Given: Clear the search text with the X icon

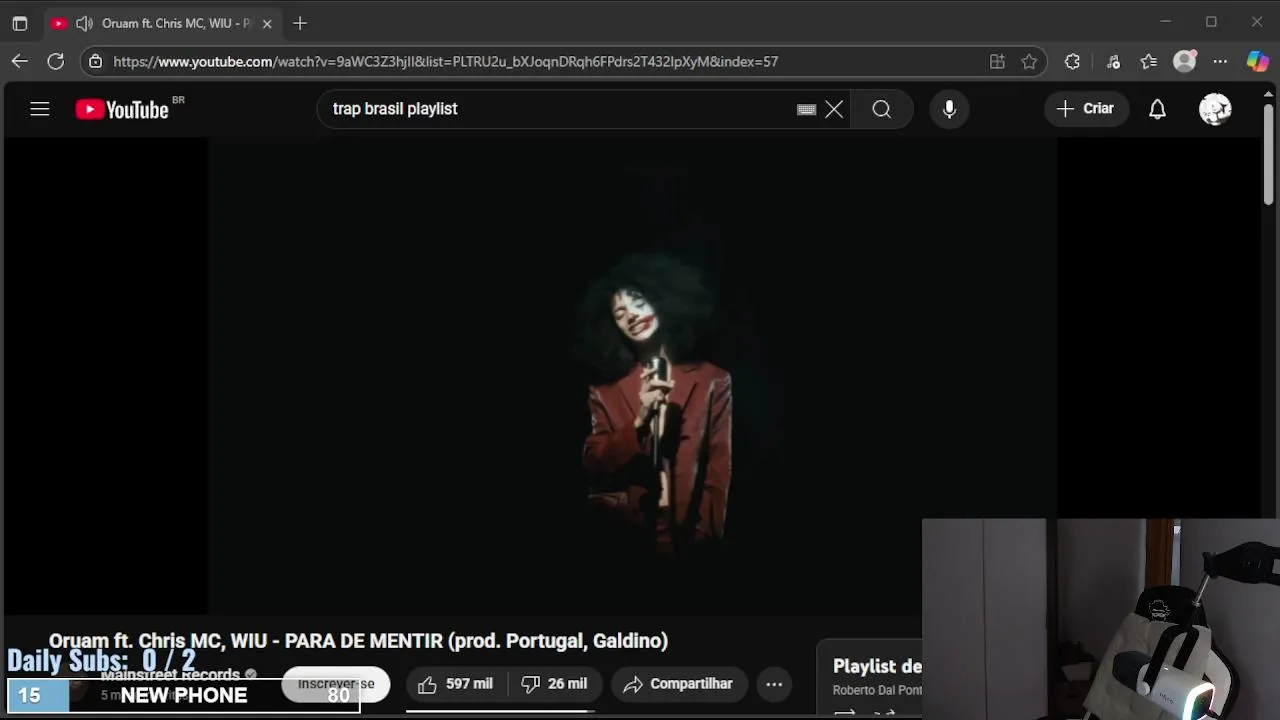Looking at the screenshot, I should 834,109.
